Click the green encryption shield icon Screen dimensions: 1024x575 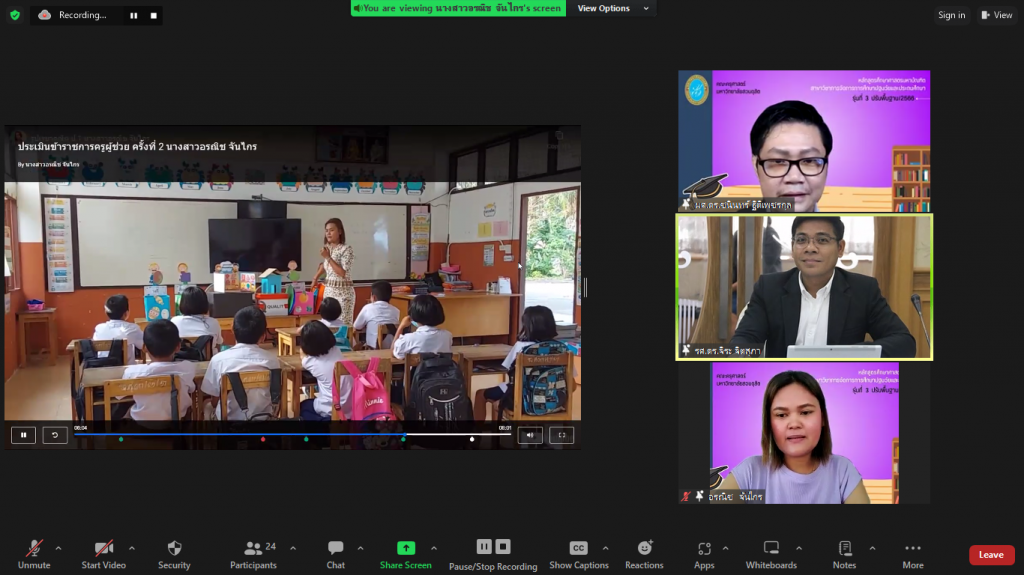[x=15, y=15]
